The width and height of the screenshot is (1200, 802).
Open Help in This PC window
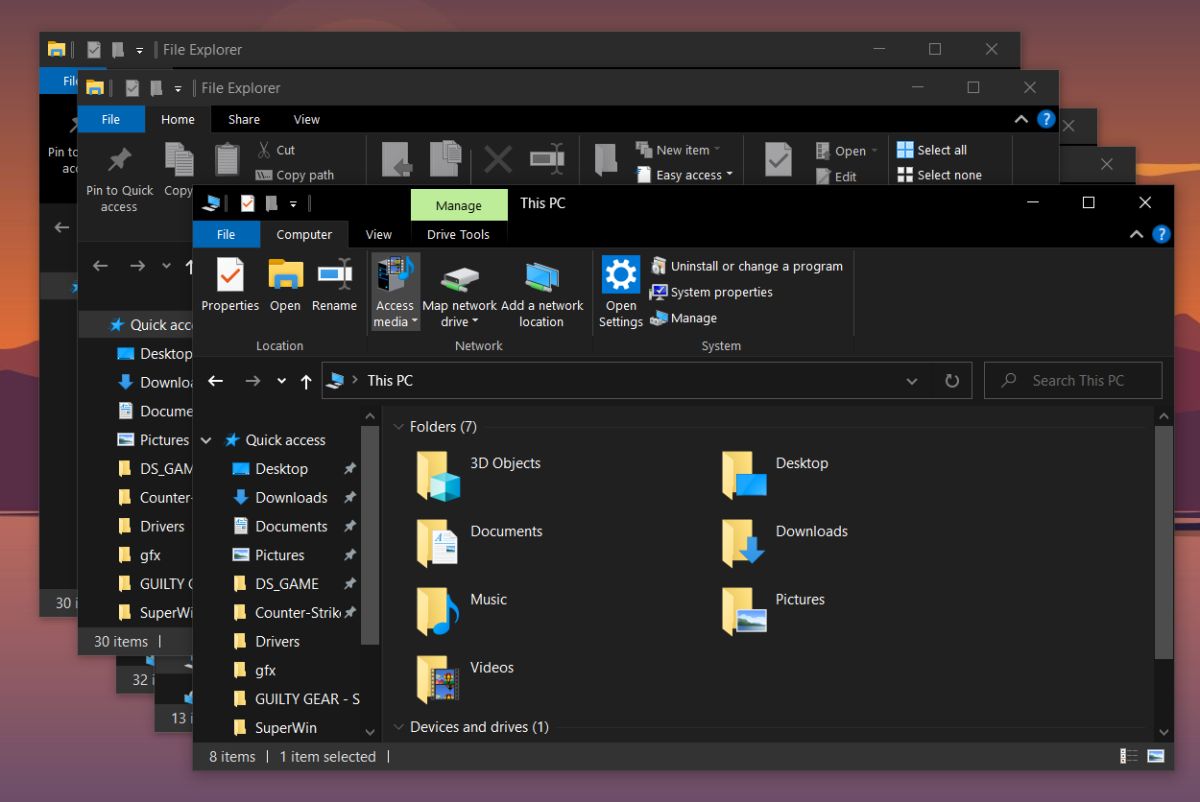click(1161, 234)
